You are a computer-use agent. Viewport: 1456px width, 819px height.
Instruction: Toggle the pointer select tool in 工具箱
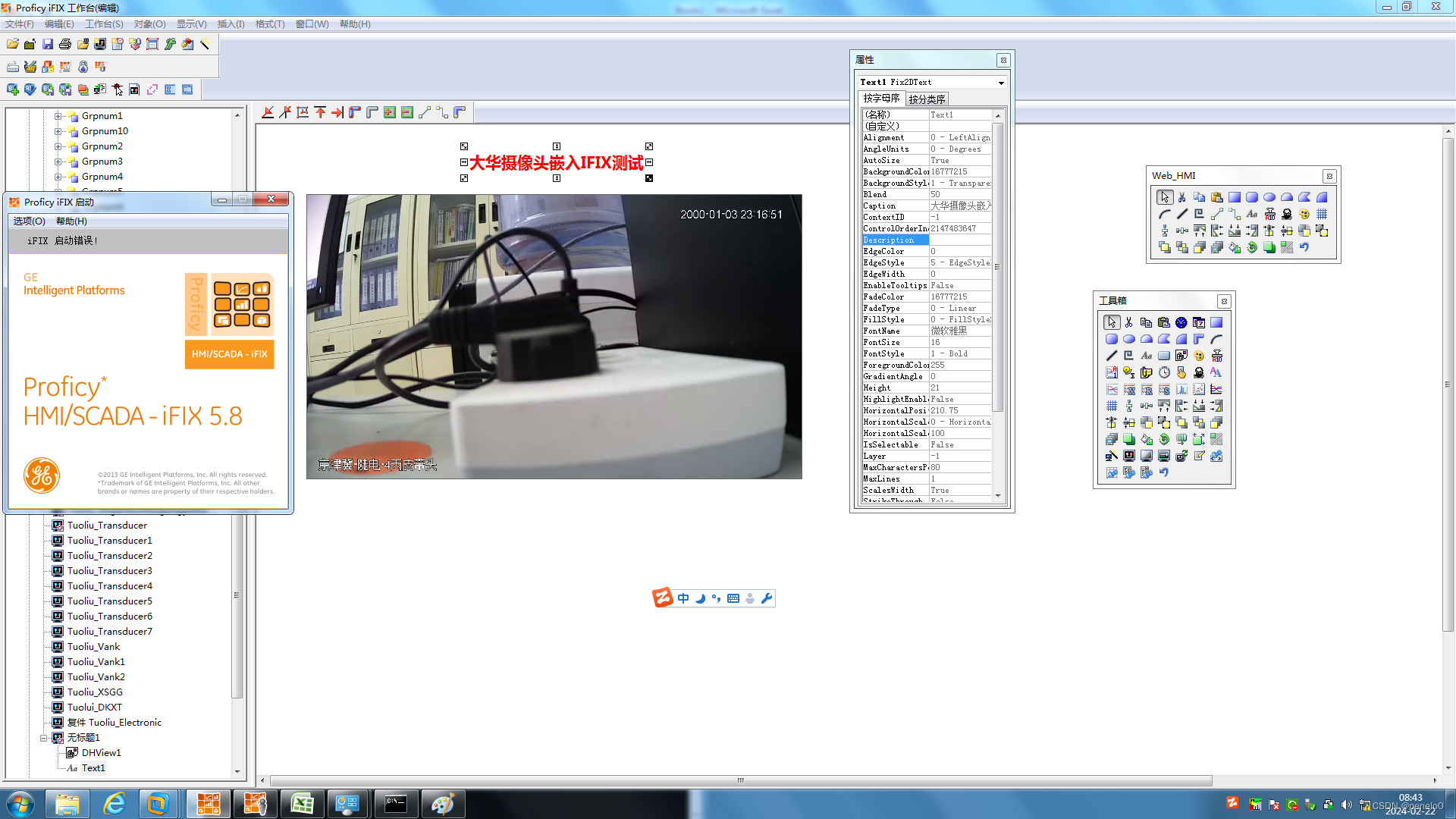[x=1112, y=322]
